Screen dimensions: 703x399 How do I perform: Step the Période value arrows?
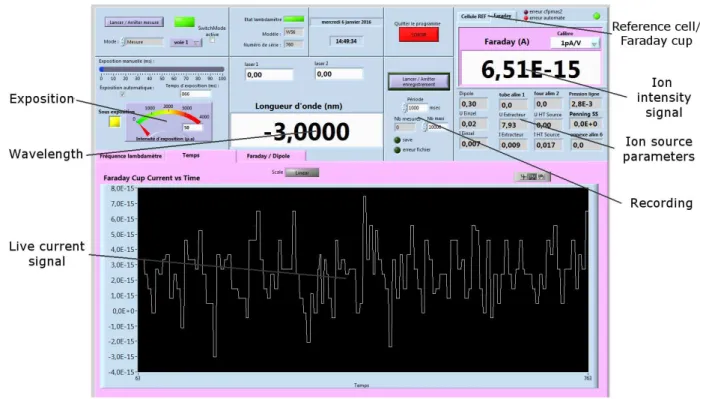point(404,108)
